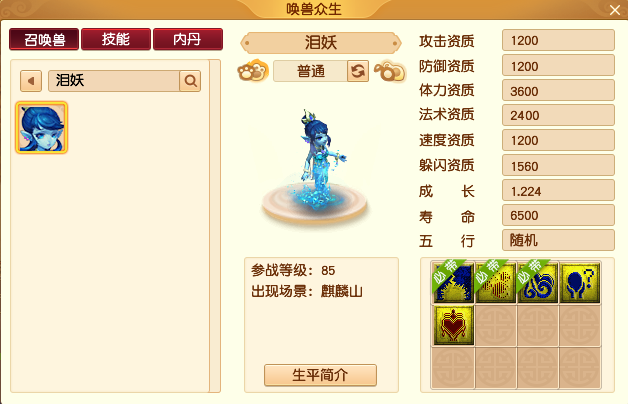
Task: Click the back arrow left of search field
Action: [x=31, y=81]
